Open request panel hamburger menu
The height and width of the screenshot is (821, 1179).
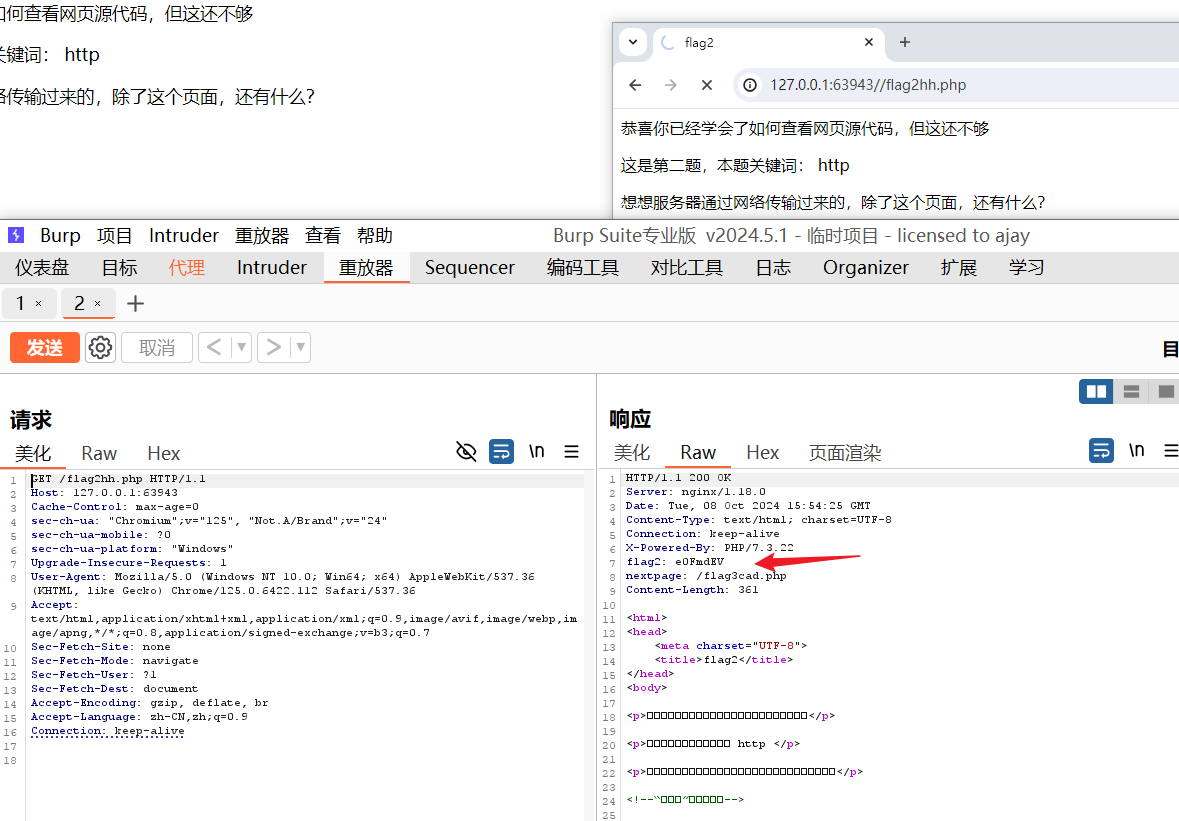(x=571, y=452)
